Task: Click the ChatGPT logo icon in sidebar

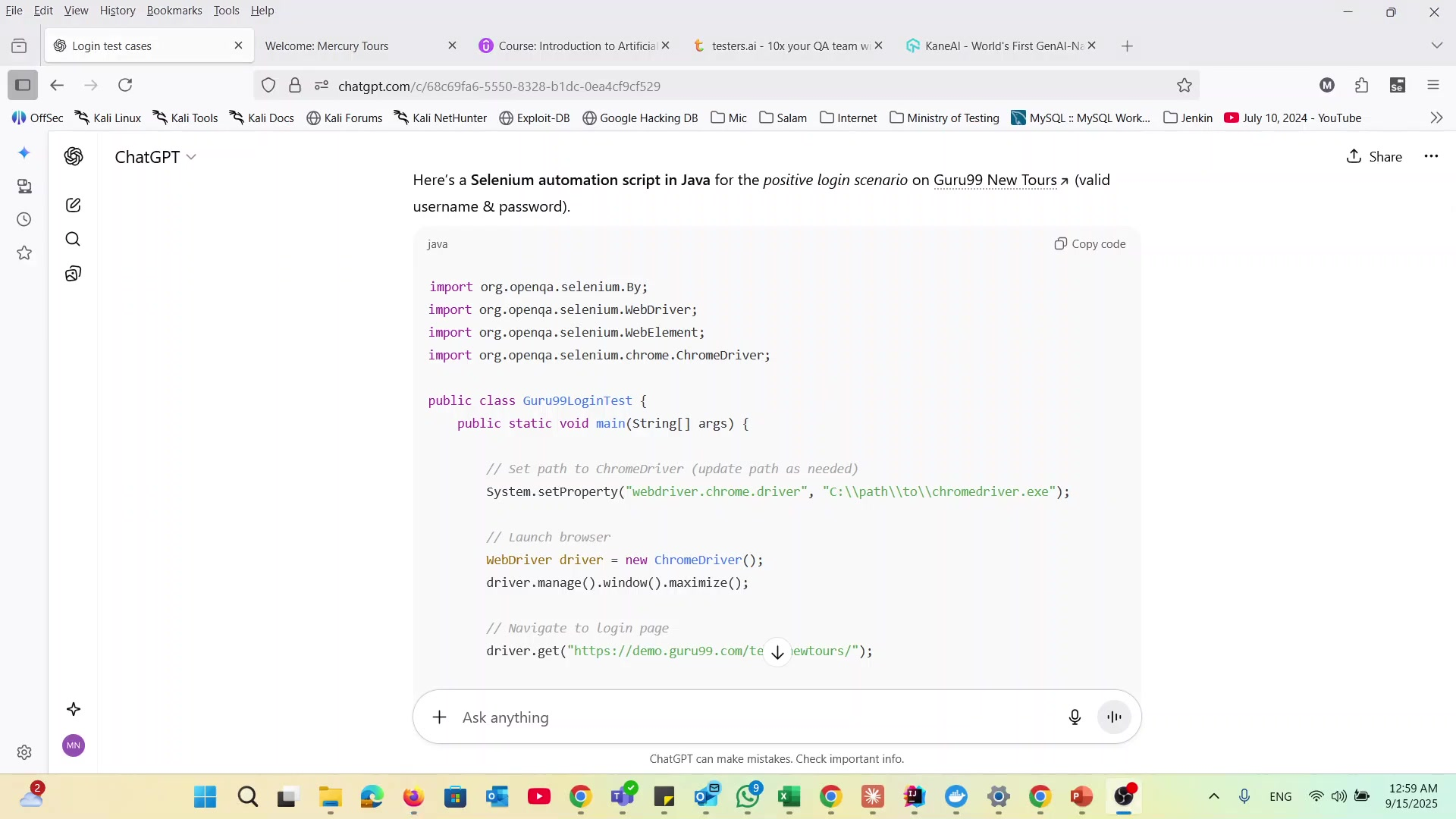Action: pyautogui.click(x=74, y=157)
